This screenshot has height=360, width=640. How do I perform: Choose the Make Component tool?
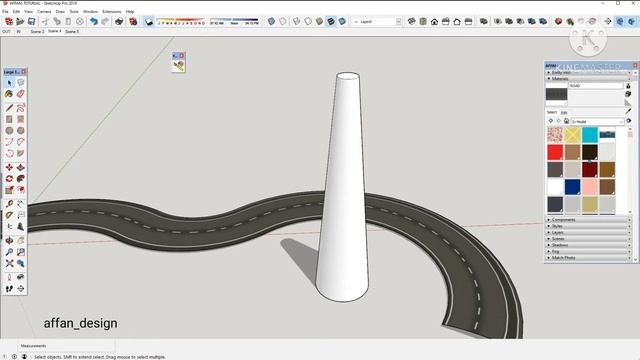click(21, 83)
